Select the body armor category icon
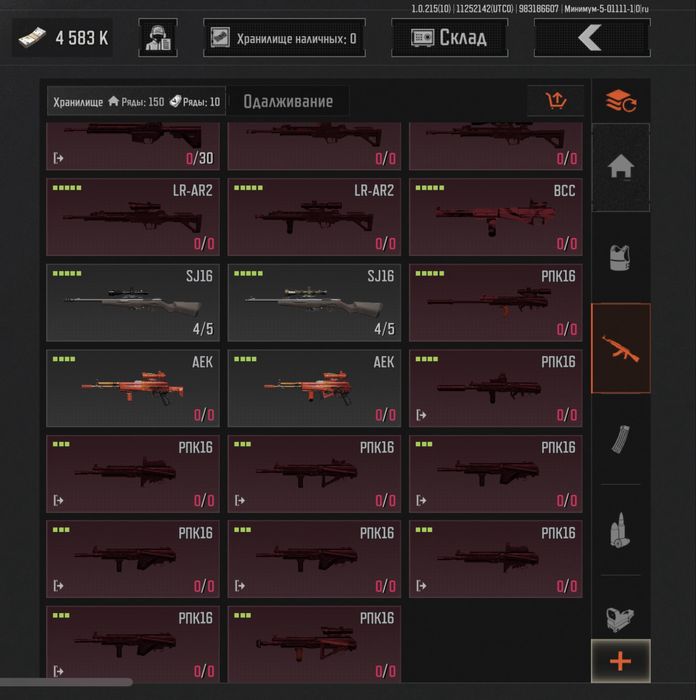The image size is (696, 700). click(621, 258)
